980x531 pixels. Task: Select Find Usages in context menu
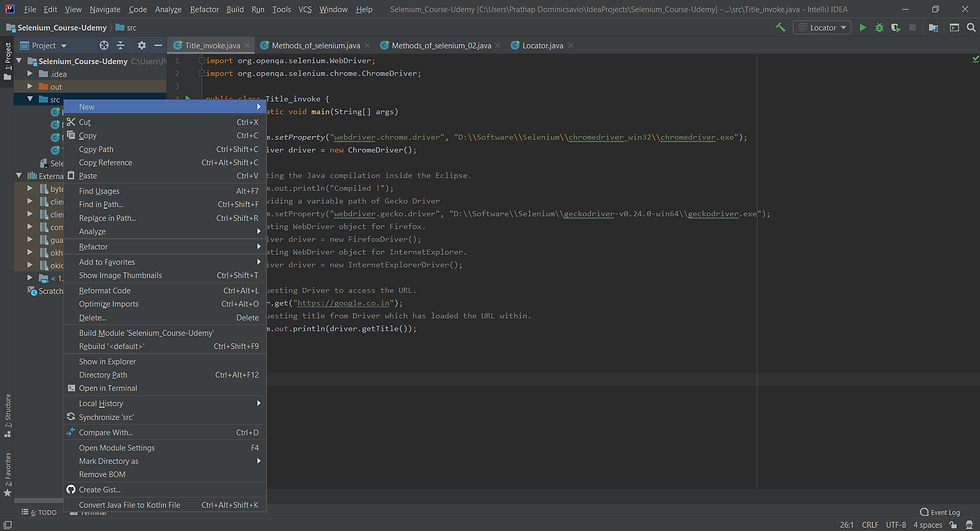point(165,191)
